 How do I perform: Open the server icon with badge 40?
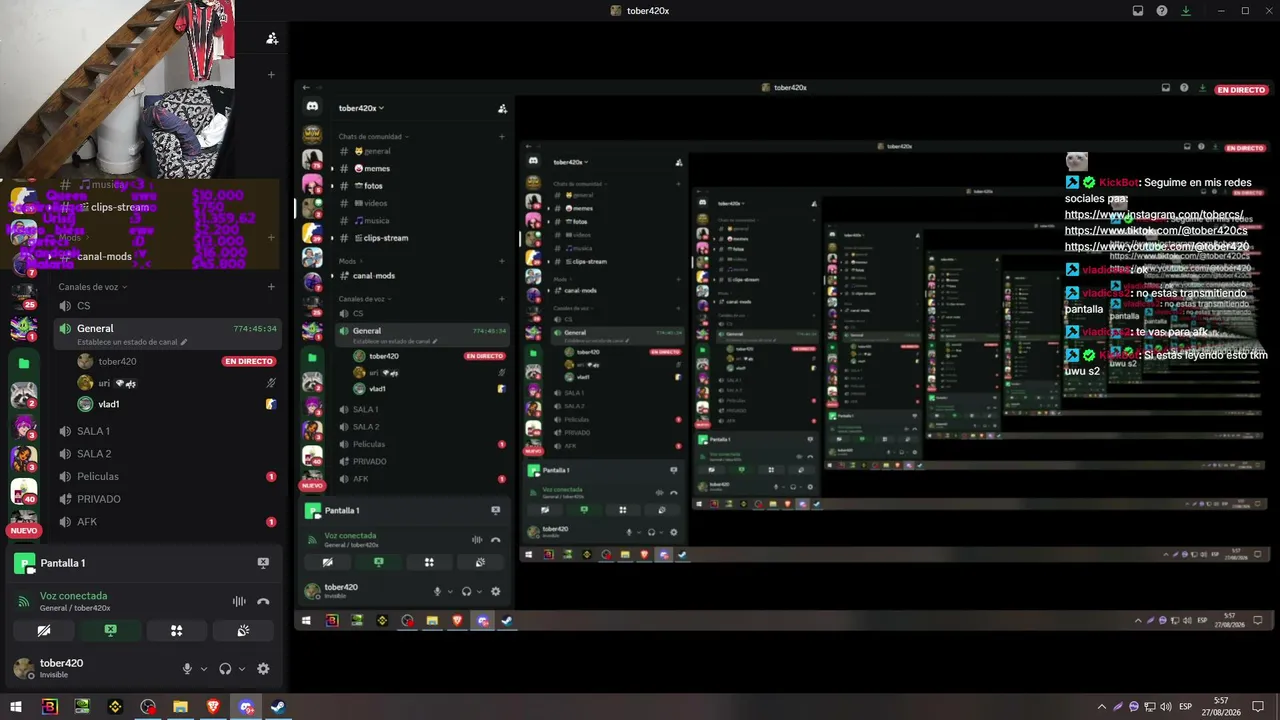pyautogui.click(x=24, y=491)
